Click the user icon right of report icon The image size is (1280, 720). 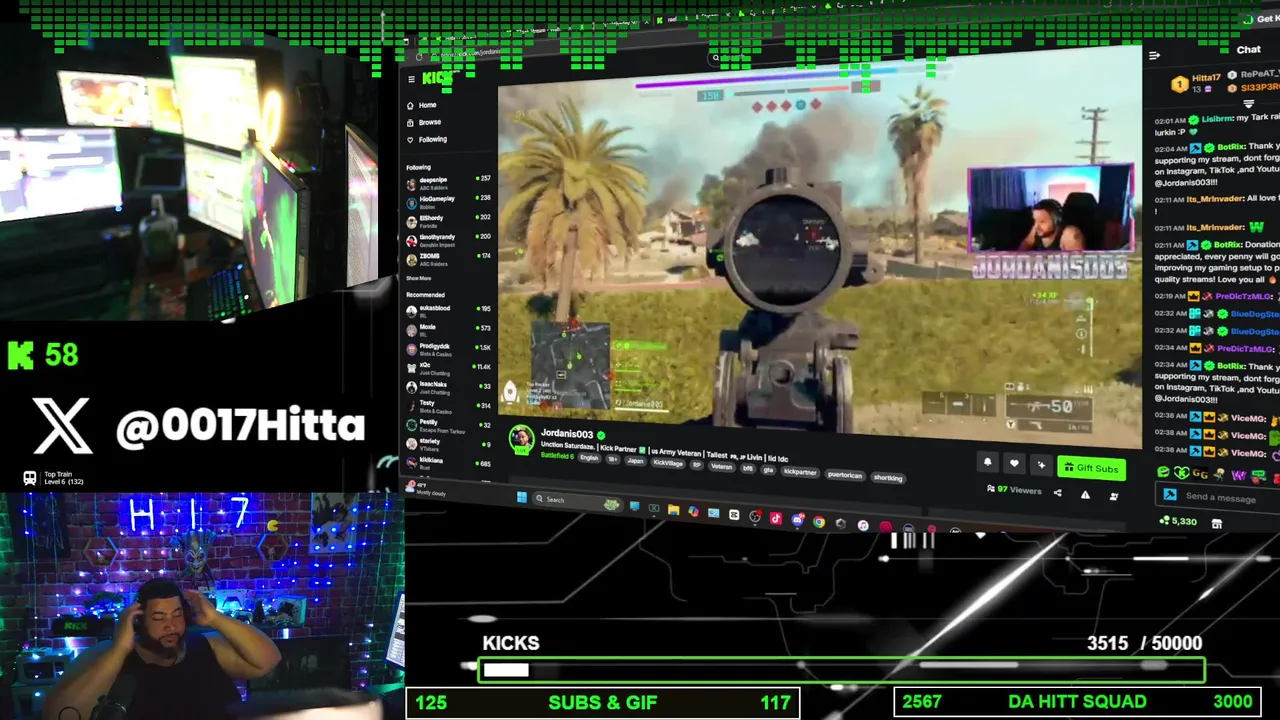coord(1114,495)
